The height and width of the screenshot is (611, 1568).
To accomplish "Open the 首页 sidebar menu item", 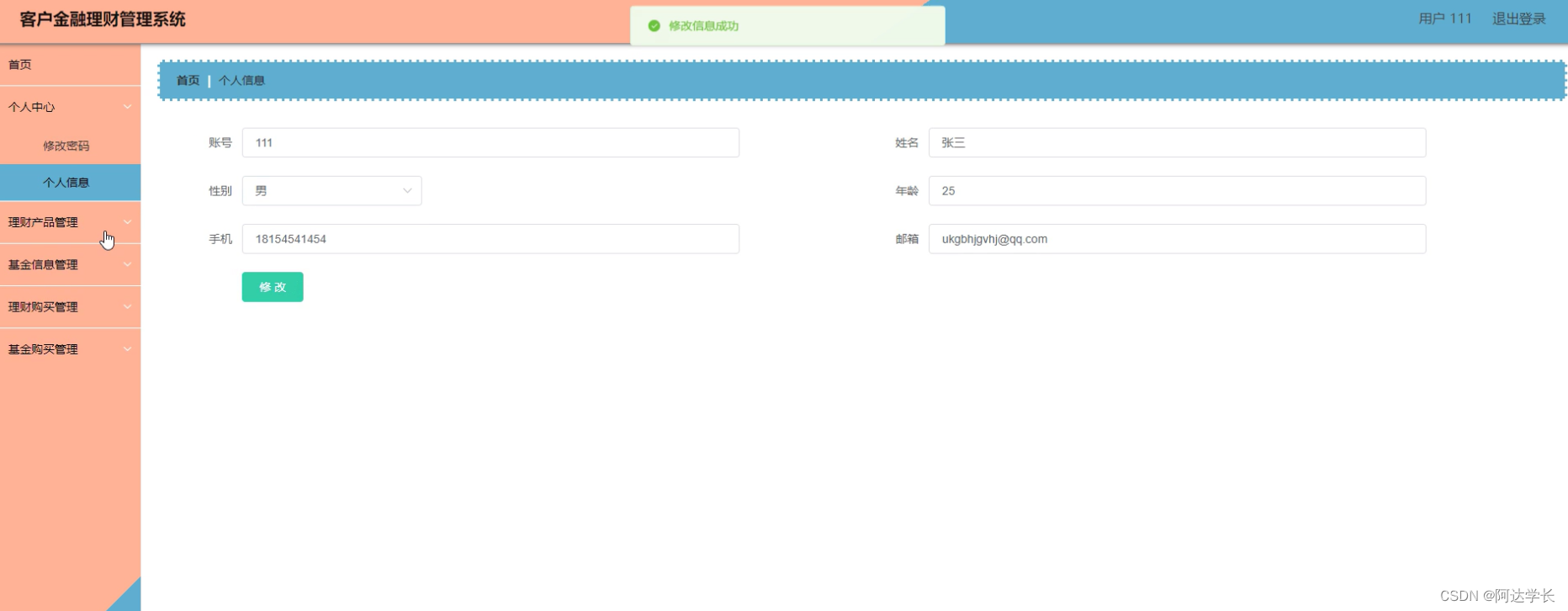I will [x=70, y=65].
